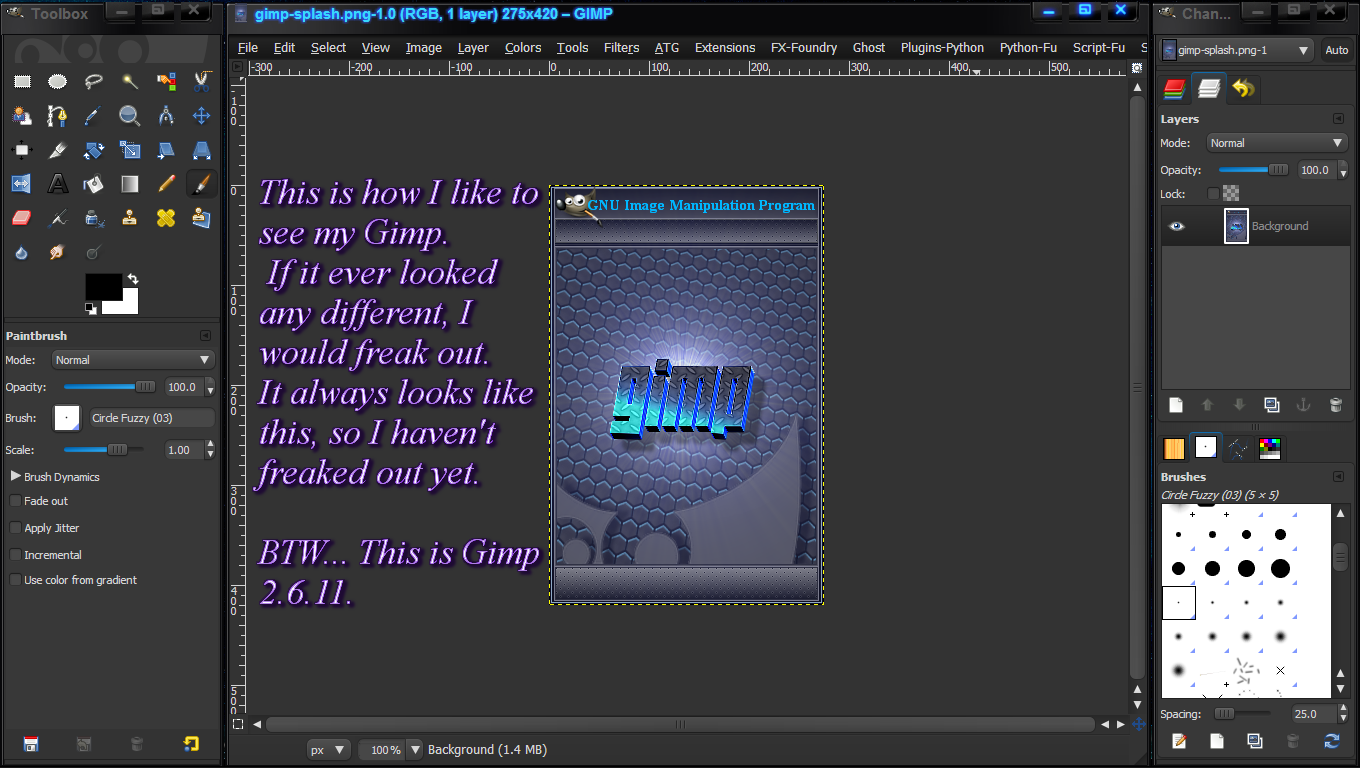
Task: Choose the Paths pen tool
Action: pyautogui.click(x=58, y=116)
